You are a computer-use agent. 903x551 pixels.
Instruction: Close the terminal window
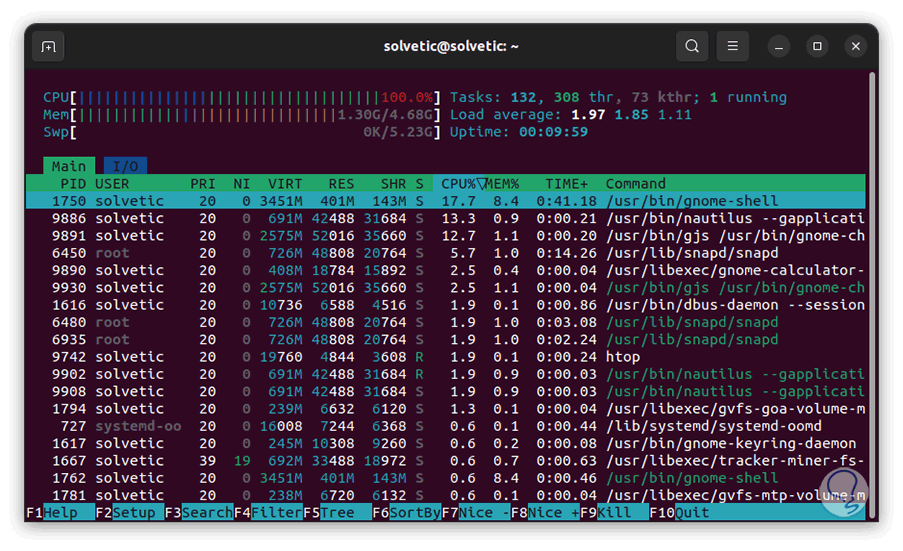[855, 46]
